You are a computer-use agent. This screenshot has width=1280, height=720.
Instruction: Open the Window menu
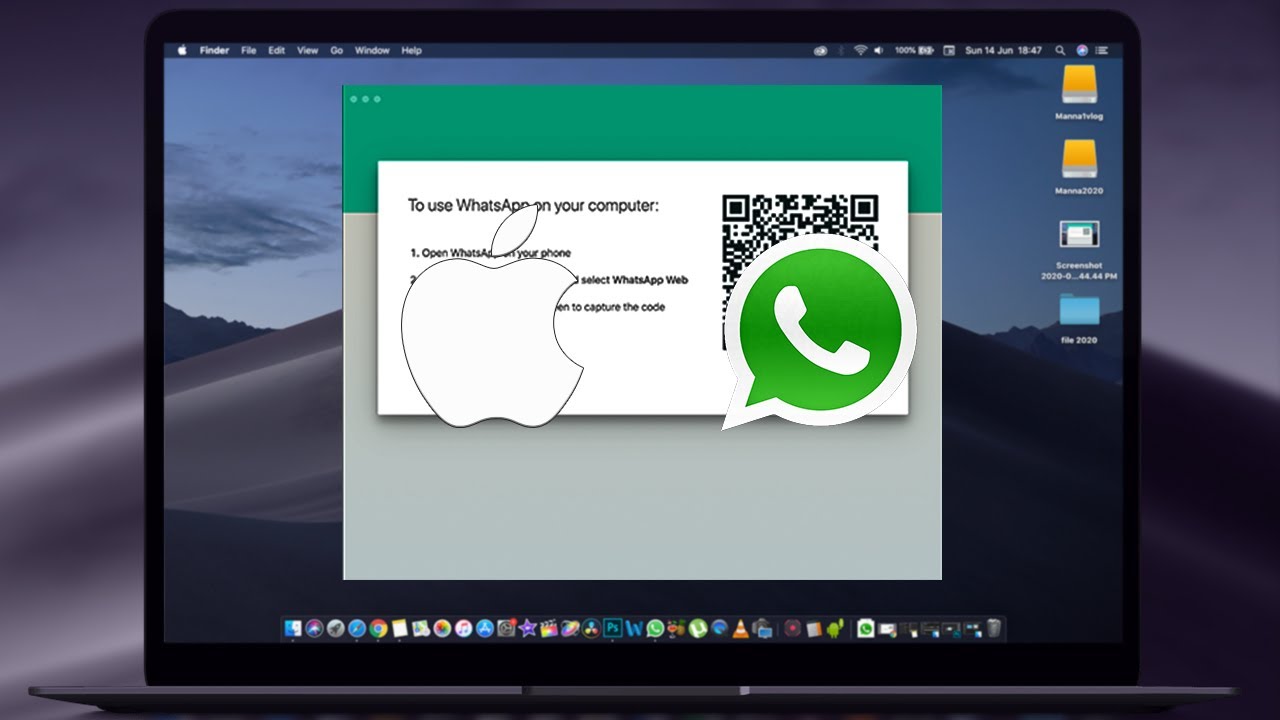(x=372, y=50)
